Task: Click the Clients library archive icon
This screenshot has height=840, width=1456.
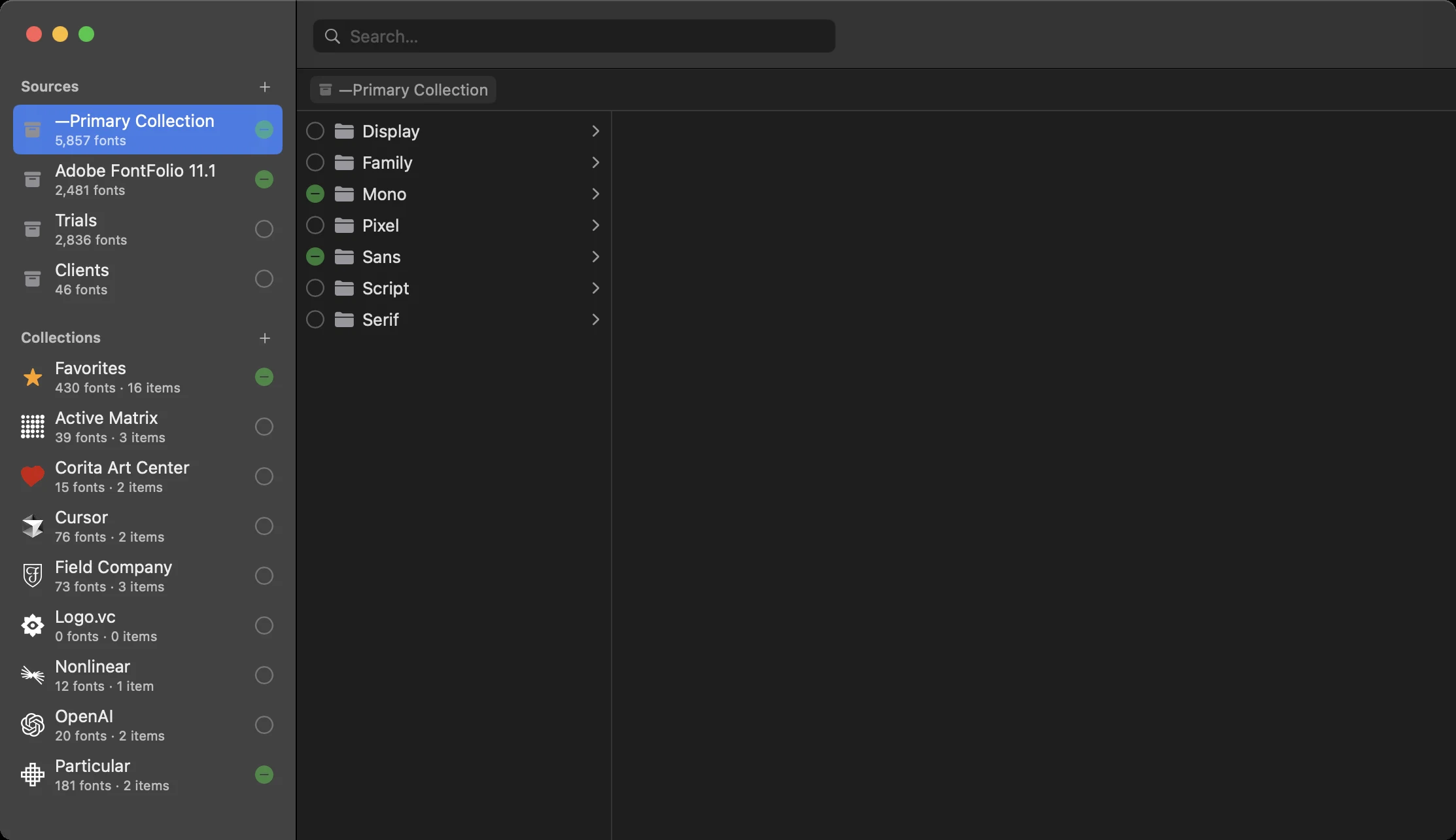Action: (x=32, y=279)
